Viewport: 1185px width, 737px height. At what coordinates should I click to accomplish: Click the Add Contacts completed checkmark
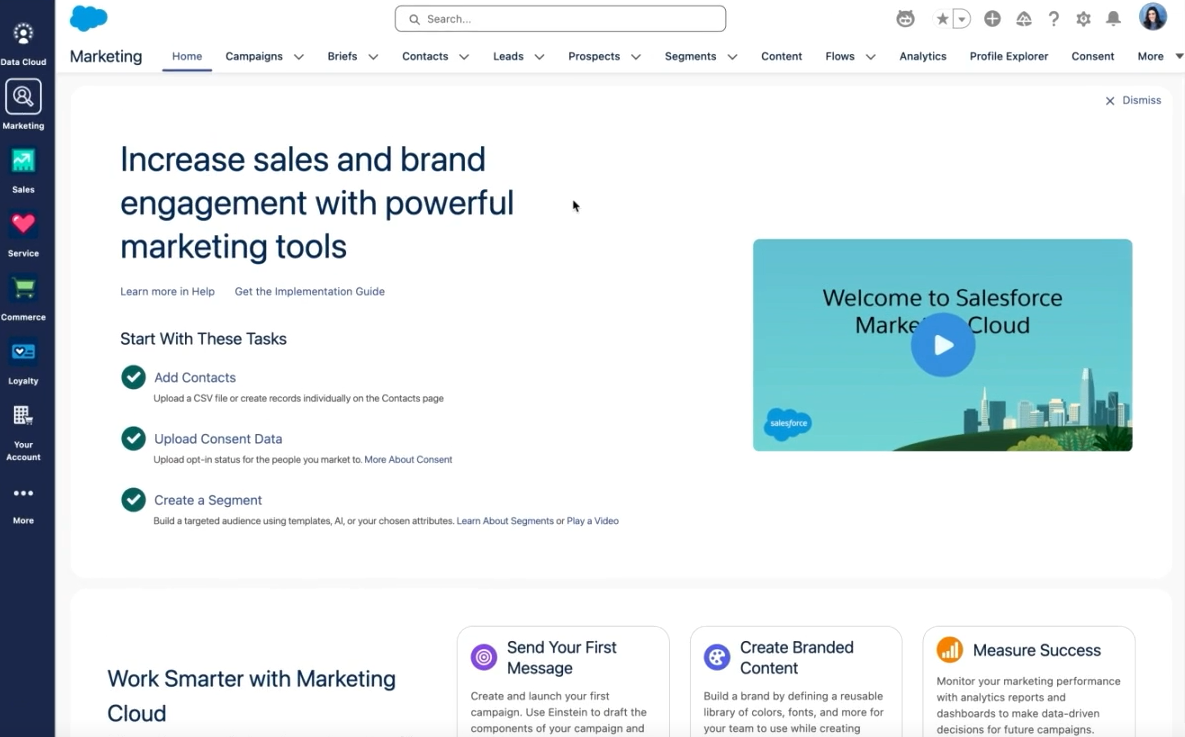click(x=134, y=376)
